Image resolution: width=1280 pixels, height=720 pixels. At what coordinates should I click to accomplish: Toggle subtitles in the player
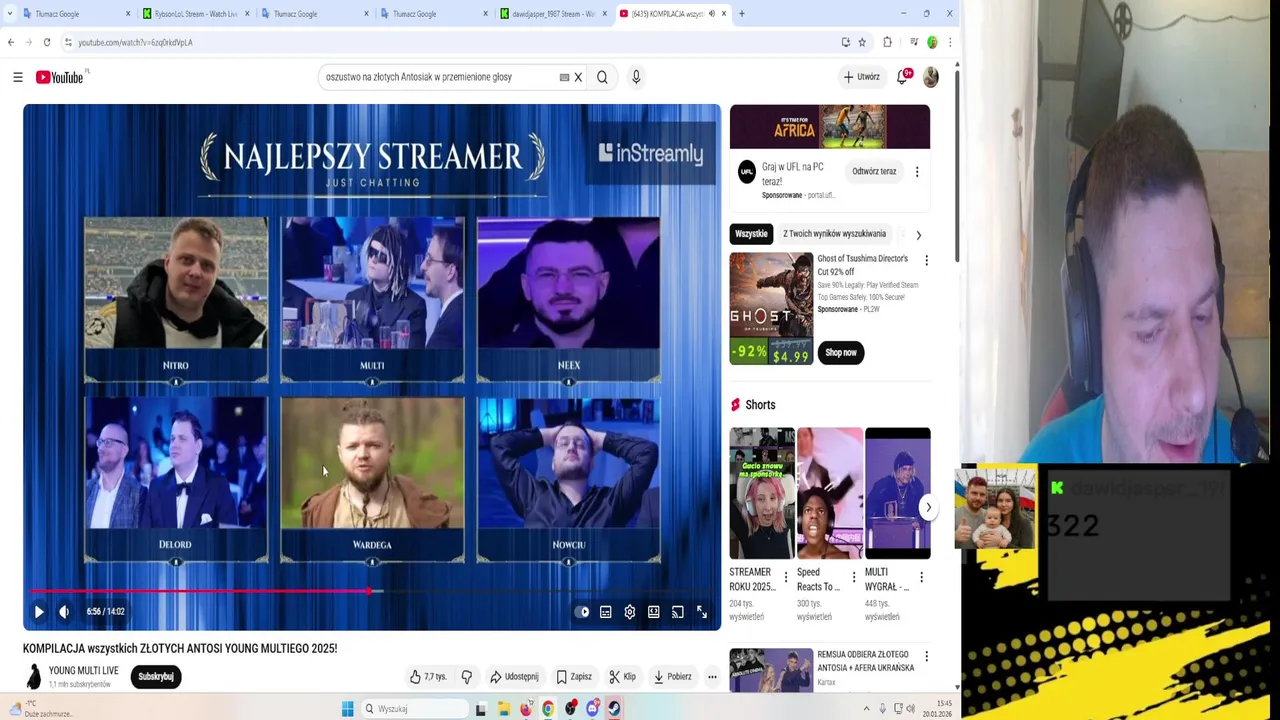pos(606,612)
